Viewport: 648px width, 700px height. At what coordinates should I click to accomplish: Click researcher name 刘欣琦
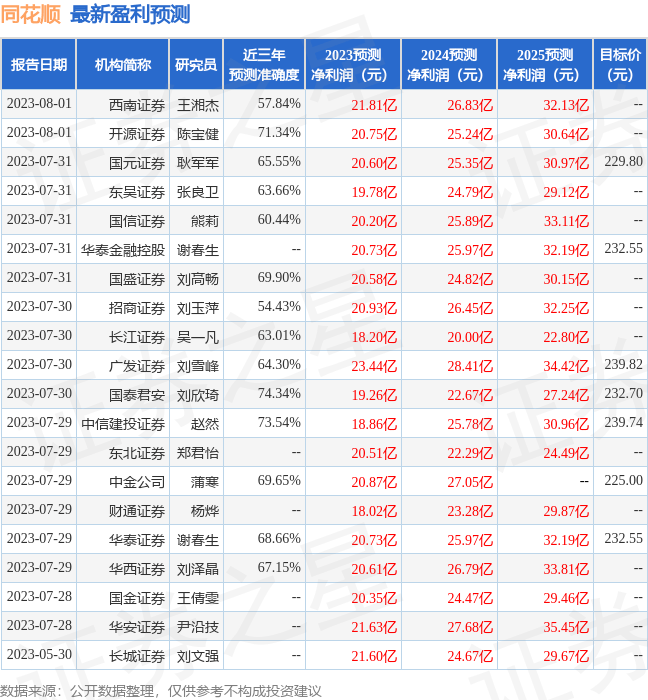pos(198,396)
